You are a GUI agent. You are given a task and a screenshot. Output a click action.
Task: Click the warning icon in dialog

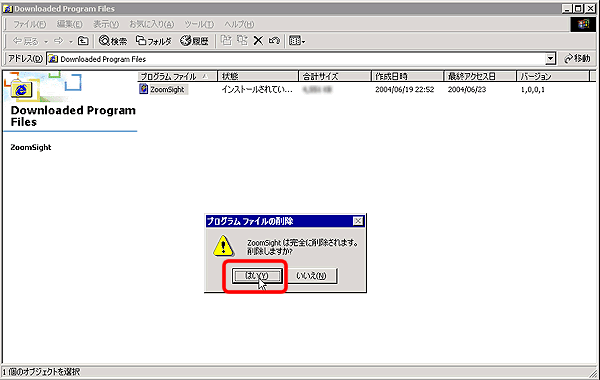coord(223,246)
